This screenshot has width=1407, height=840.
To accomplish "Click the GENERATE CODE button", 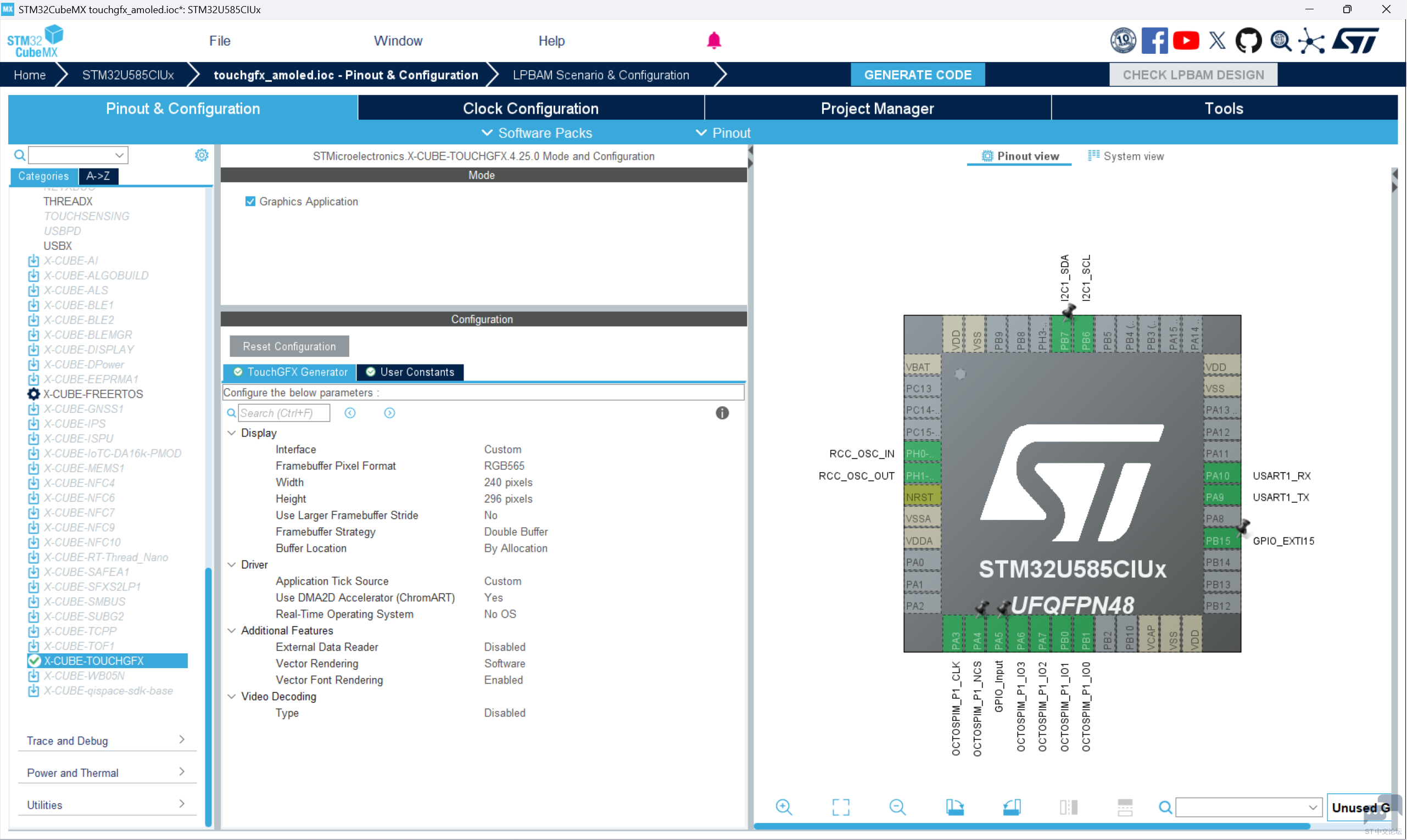I will 917,75.
